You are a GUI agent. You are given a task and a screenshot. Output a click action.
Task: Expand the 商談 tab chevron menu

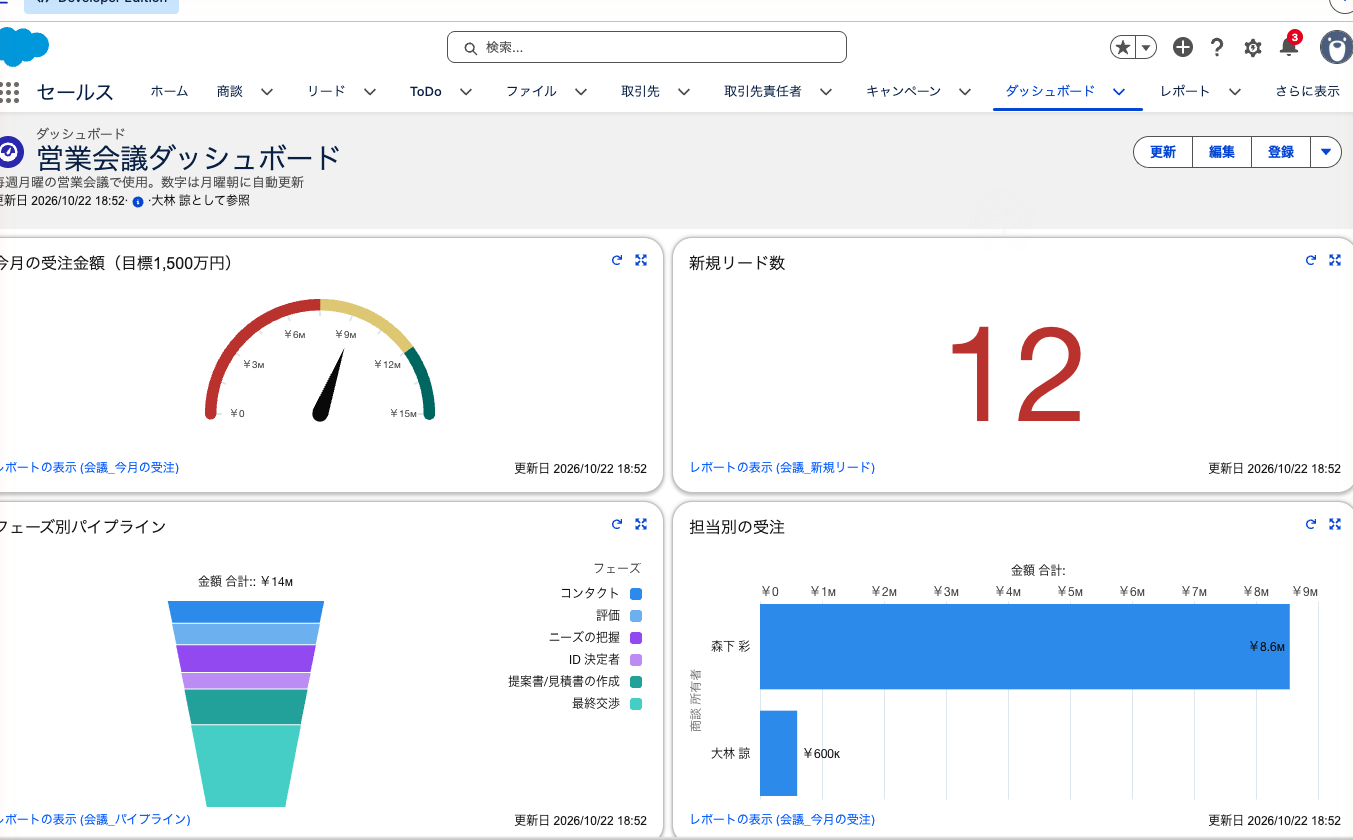(267, 92)
